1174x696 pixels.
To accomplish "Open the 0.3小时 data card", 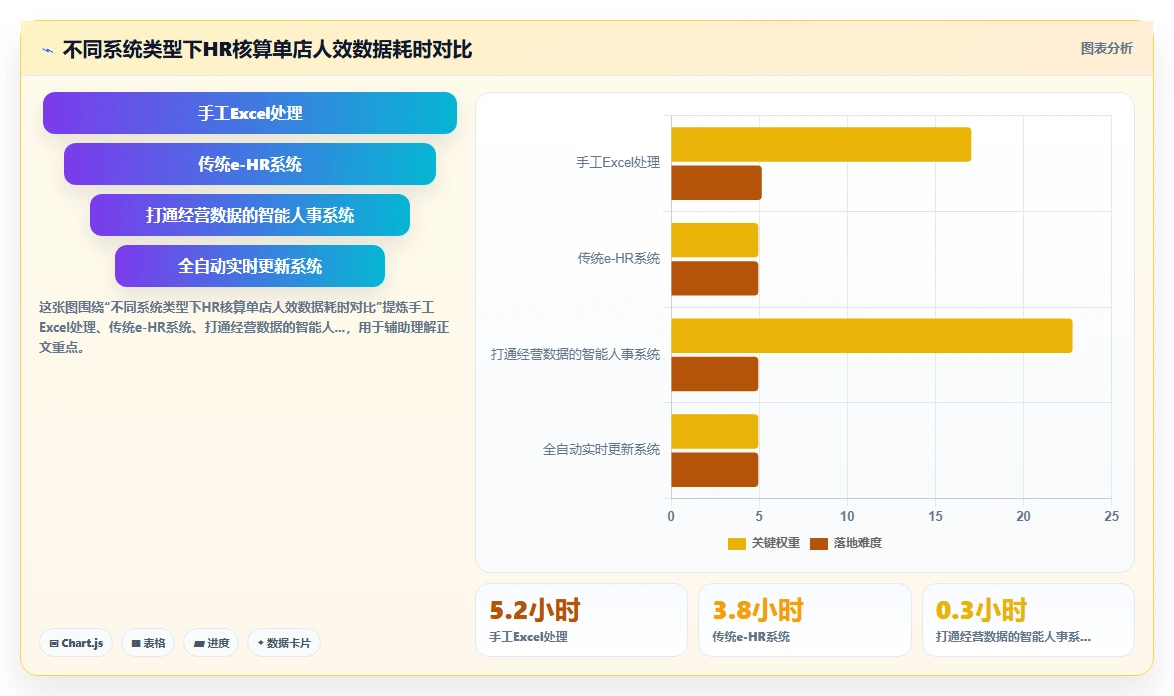I will coord(1028,620).
